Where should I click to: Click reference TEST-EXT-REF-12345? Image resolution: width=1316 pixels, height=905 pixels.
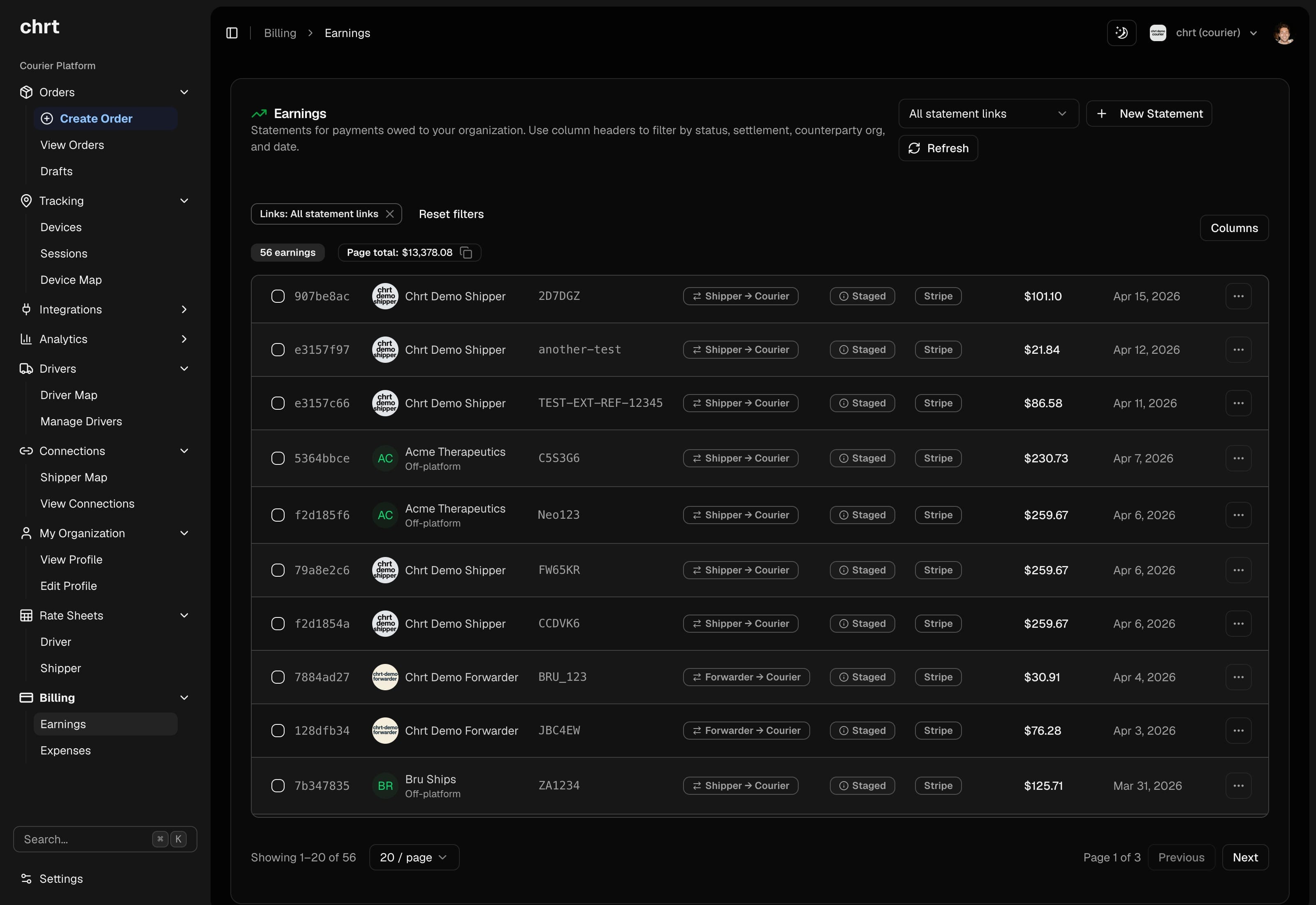tap(600, 403)
